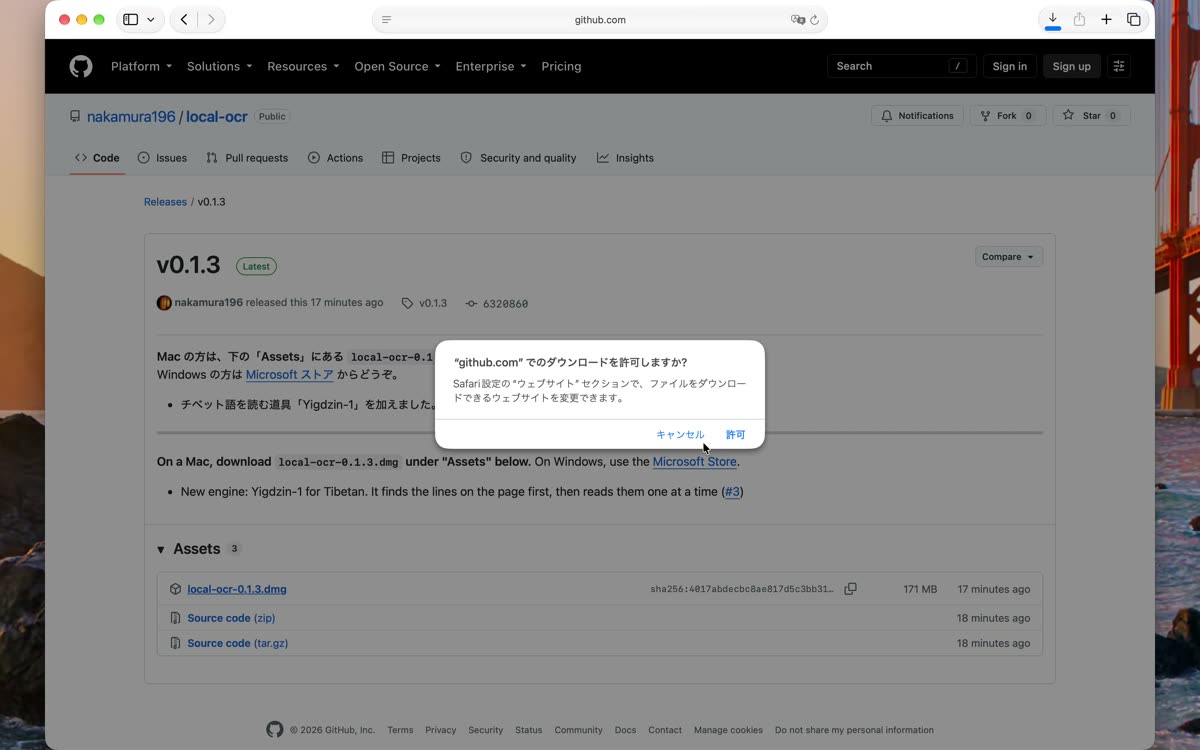Go back with Safari back arrow
This screenshot has width=1200, height=750.
[184, 19]
